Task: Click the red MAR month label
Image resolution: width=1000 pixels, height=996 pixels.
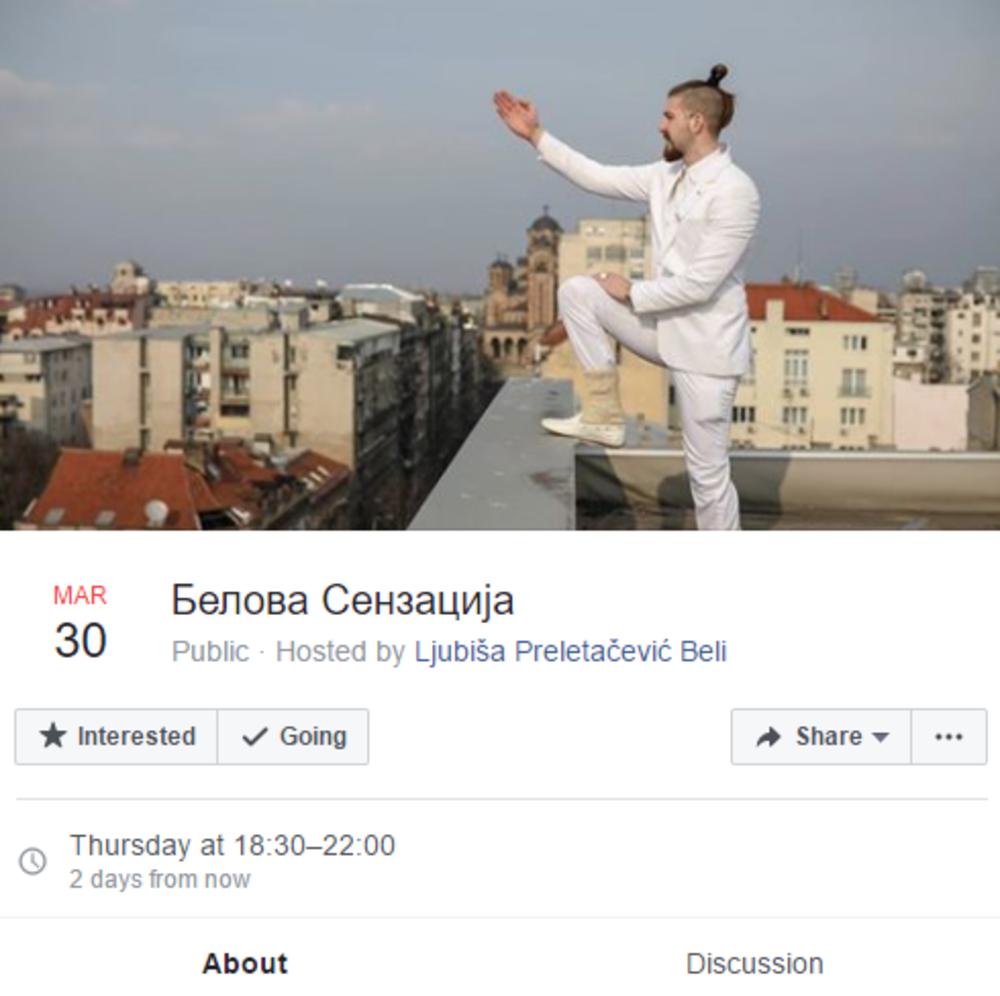Action: (80, 596)
